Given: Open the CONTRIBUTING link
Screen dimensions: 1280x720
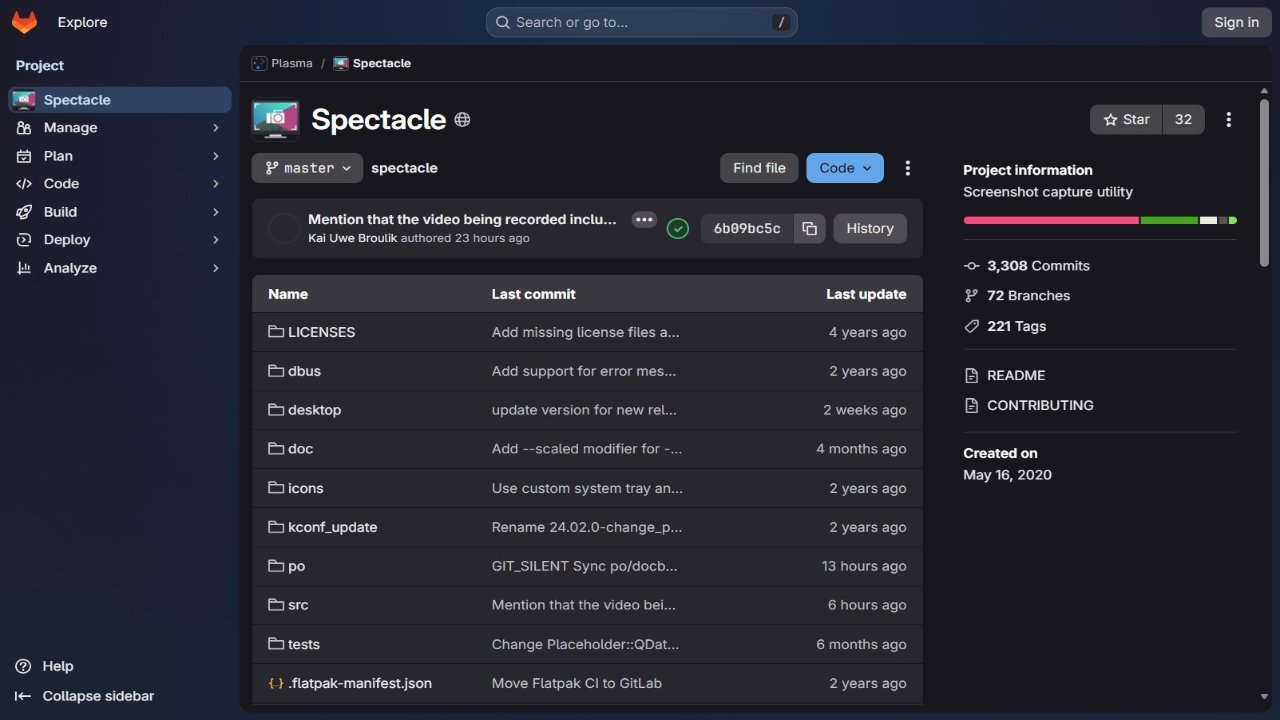Looking at the screenshot, I should click(x=1040, y=406).
